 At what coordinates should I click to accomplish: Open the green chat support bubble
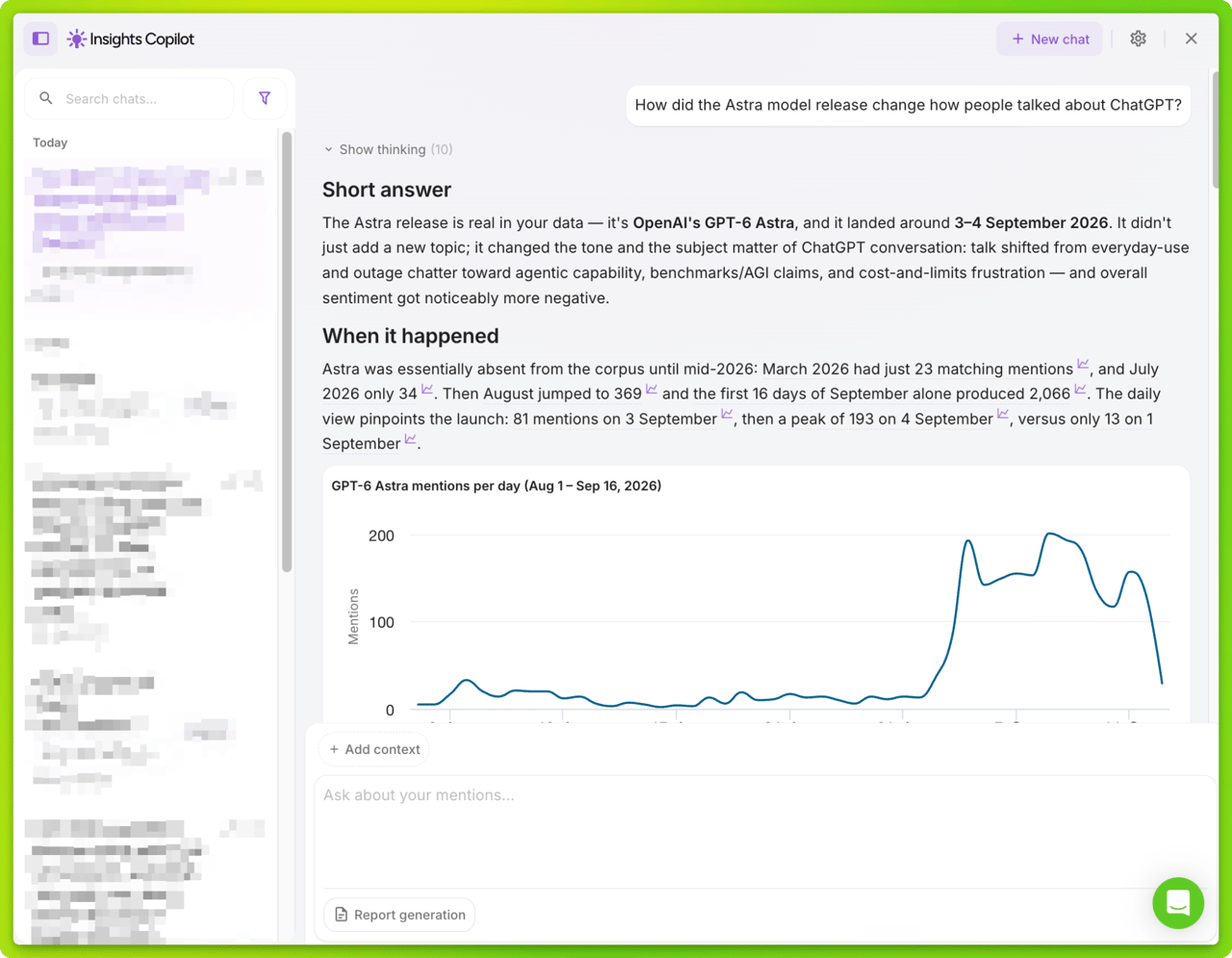(x=1178, y=903)
